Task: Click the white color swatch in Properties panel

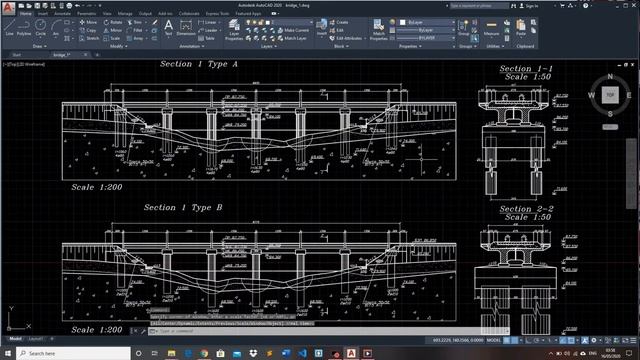Action: [403, 22]
